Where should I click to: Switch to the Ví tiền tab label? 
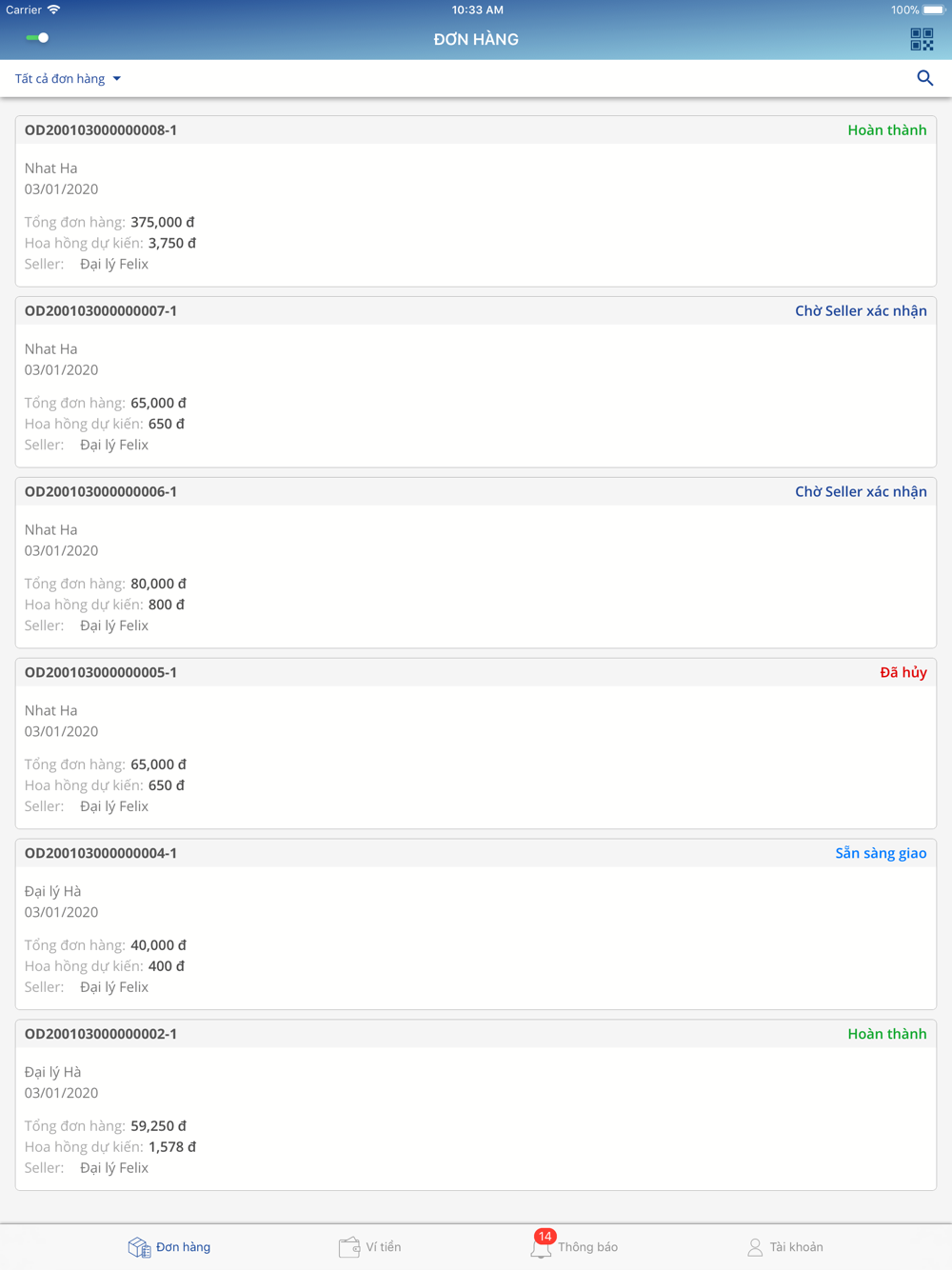tap(384, 1247)
